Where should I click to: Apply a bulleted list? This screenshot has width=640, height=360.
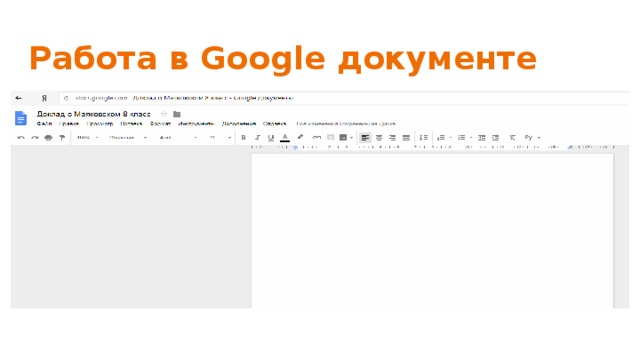(x=461, y=138)
